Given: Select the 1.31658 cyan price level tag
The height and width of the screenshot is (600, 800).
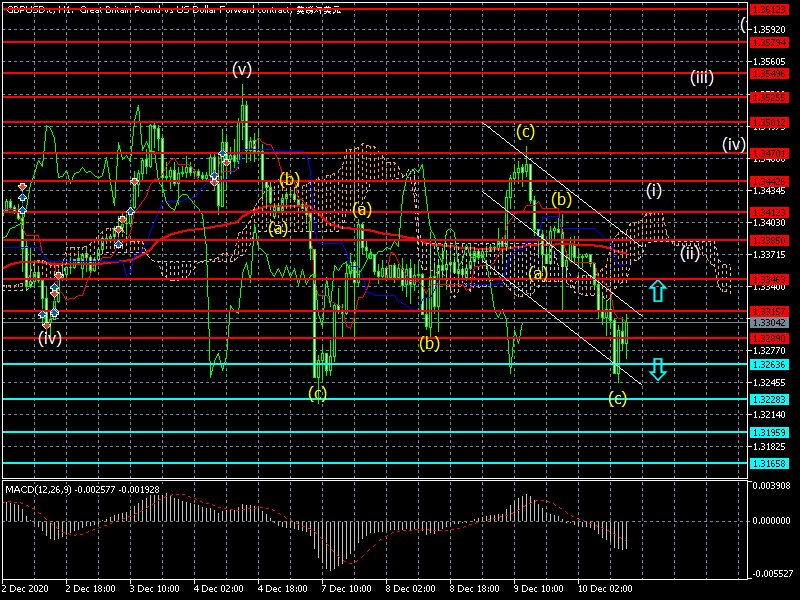Looking at the screenshot, I should click(x=769, y=464).
